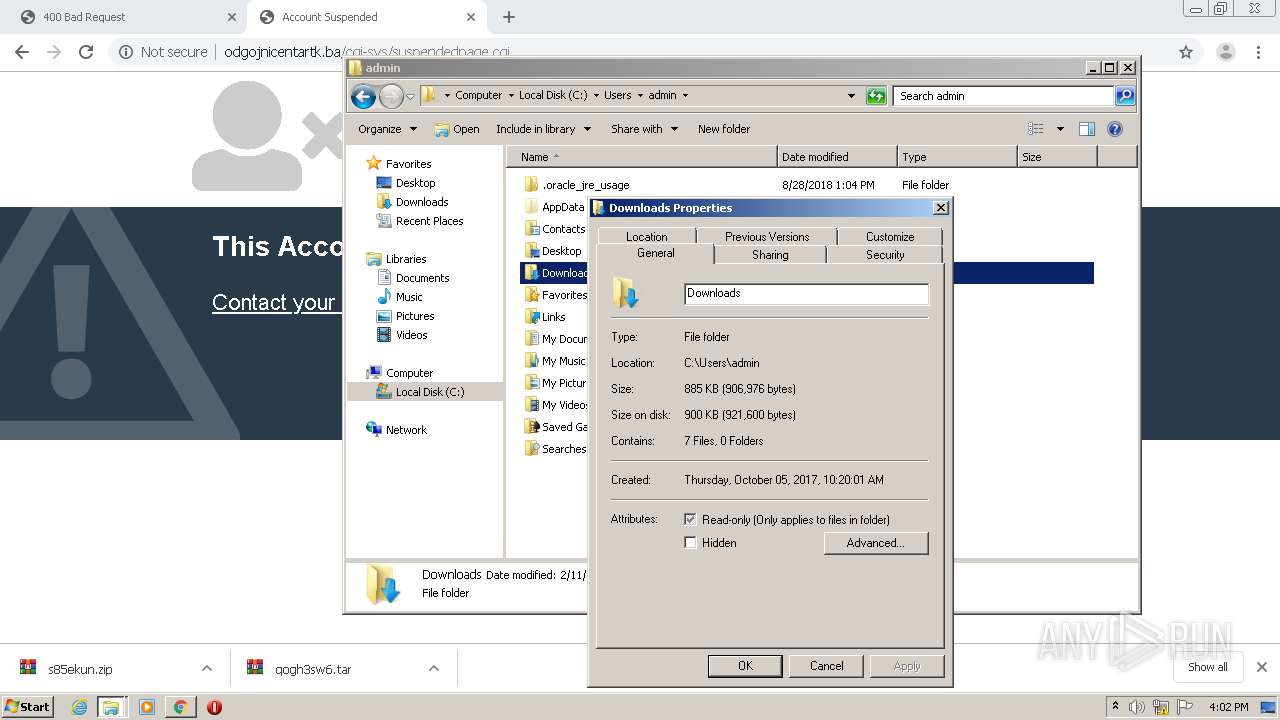Image resolution: width=1280 pixels, height=720 pixels.
Task: Switch to the Sharing tab
Action: [x=770, y=255]
